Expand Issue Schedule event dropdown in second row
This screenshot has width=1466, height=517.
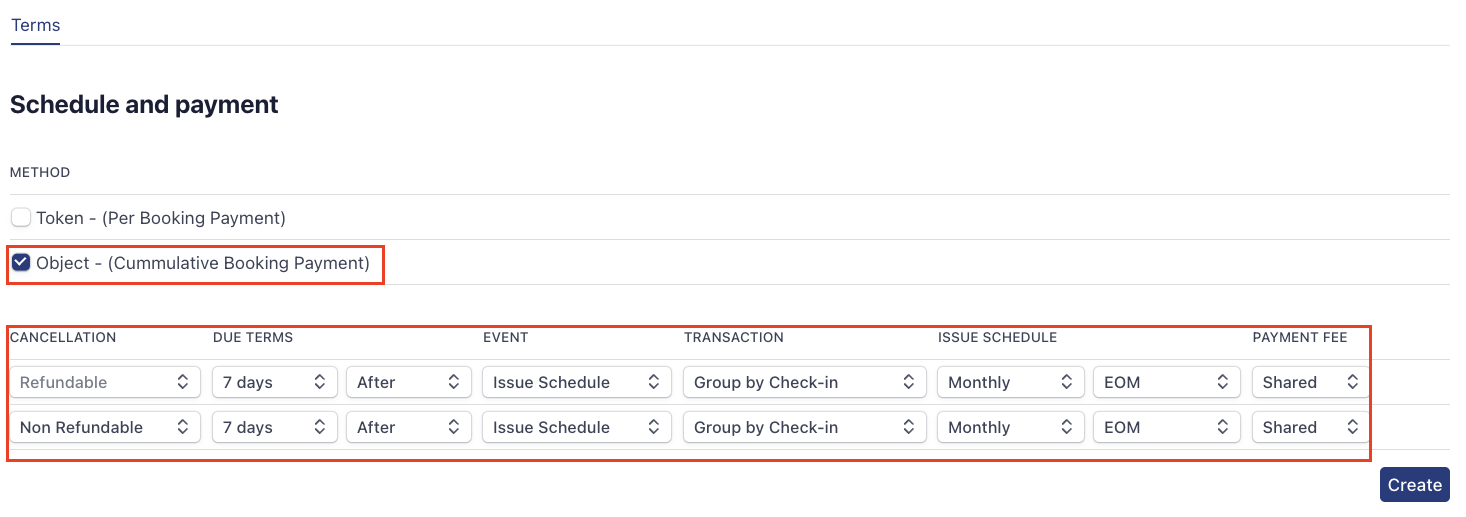pos(576,427)
